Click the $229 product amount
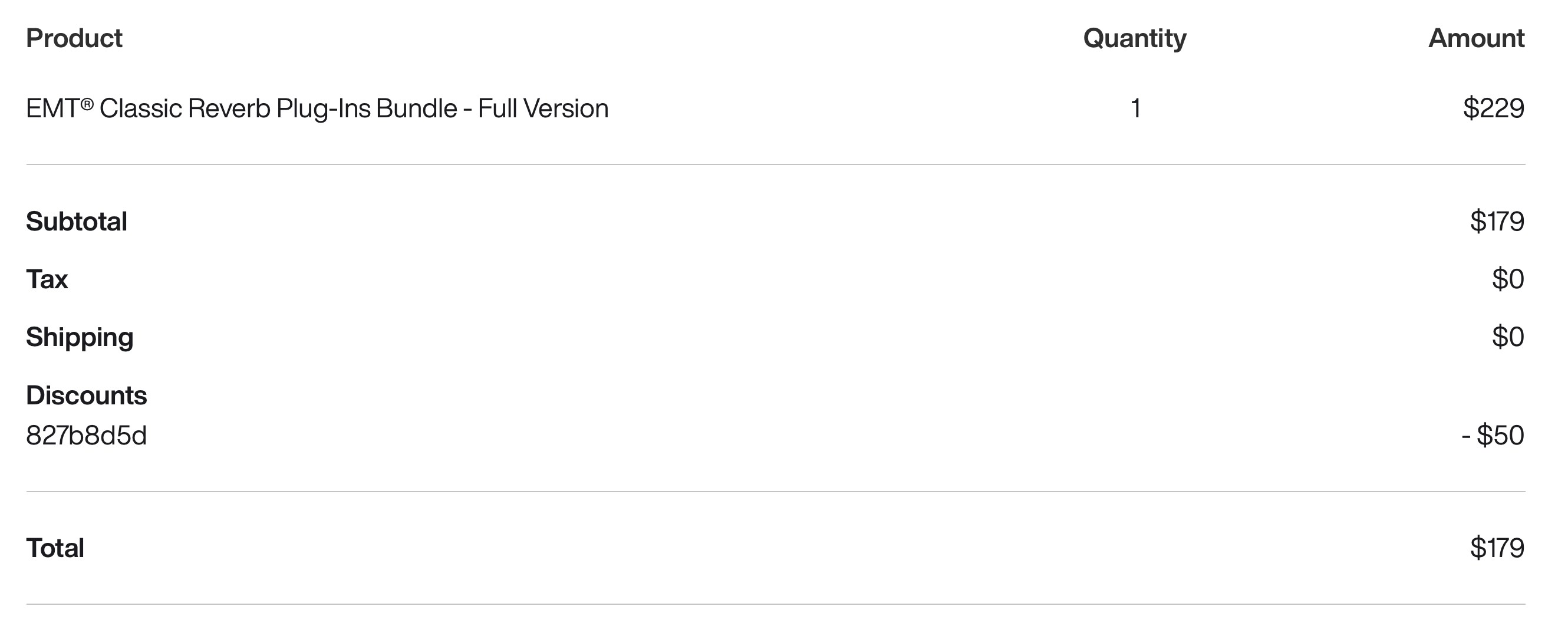Viewport: 1568px width, 626px height. coord(1493,109)
